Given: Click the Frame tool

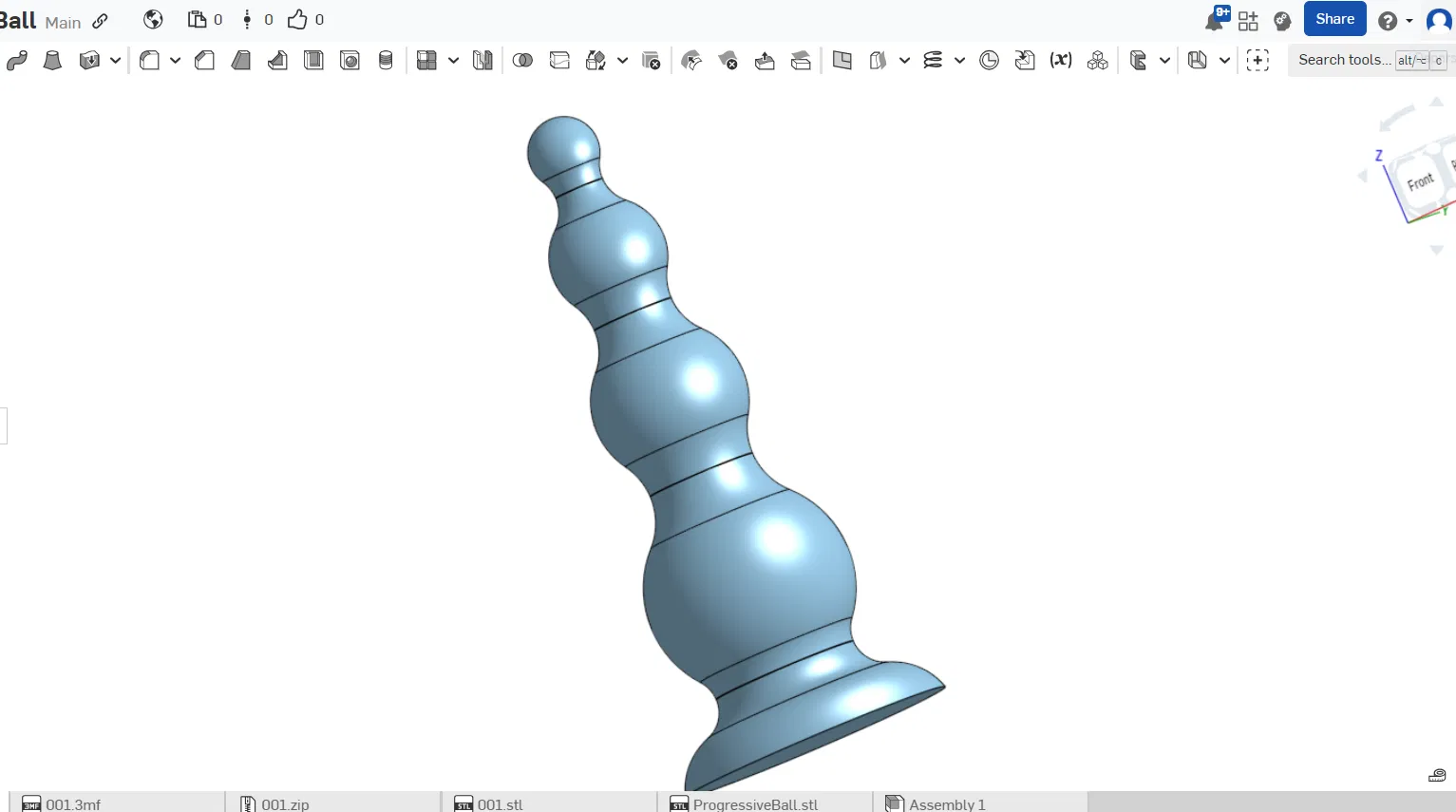Looking at the screenshot, I should tap(1197, 61).
